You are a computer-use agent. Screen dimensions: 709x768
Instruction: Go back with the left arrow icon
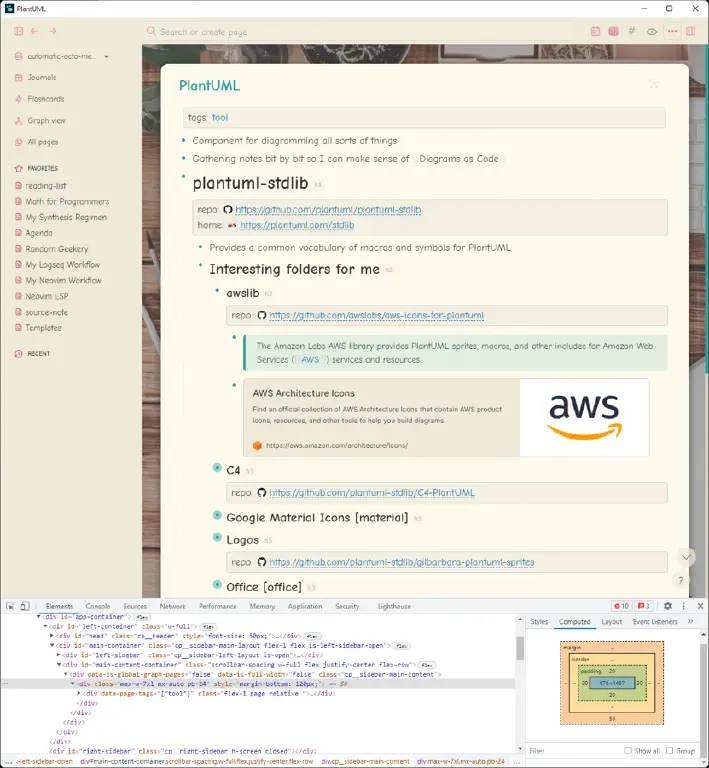click(35, 31)
